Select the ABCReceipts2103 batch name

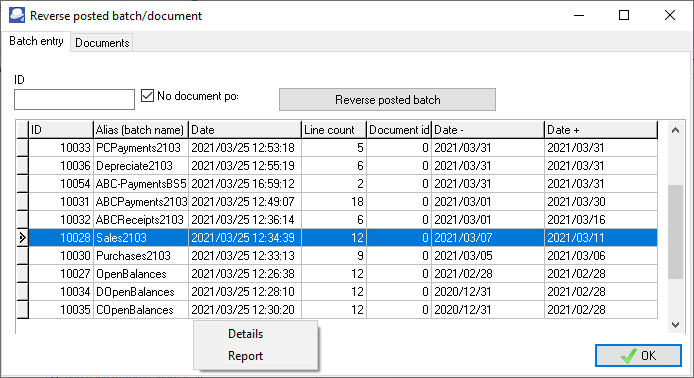click(141, 220)
